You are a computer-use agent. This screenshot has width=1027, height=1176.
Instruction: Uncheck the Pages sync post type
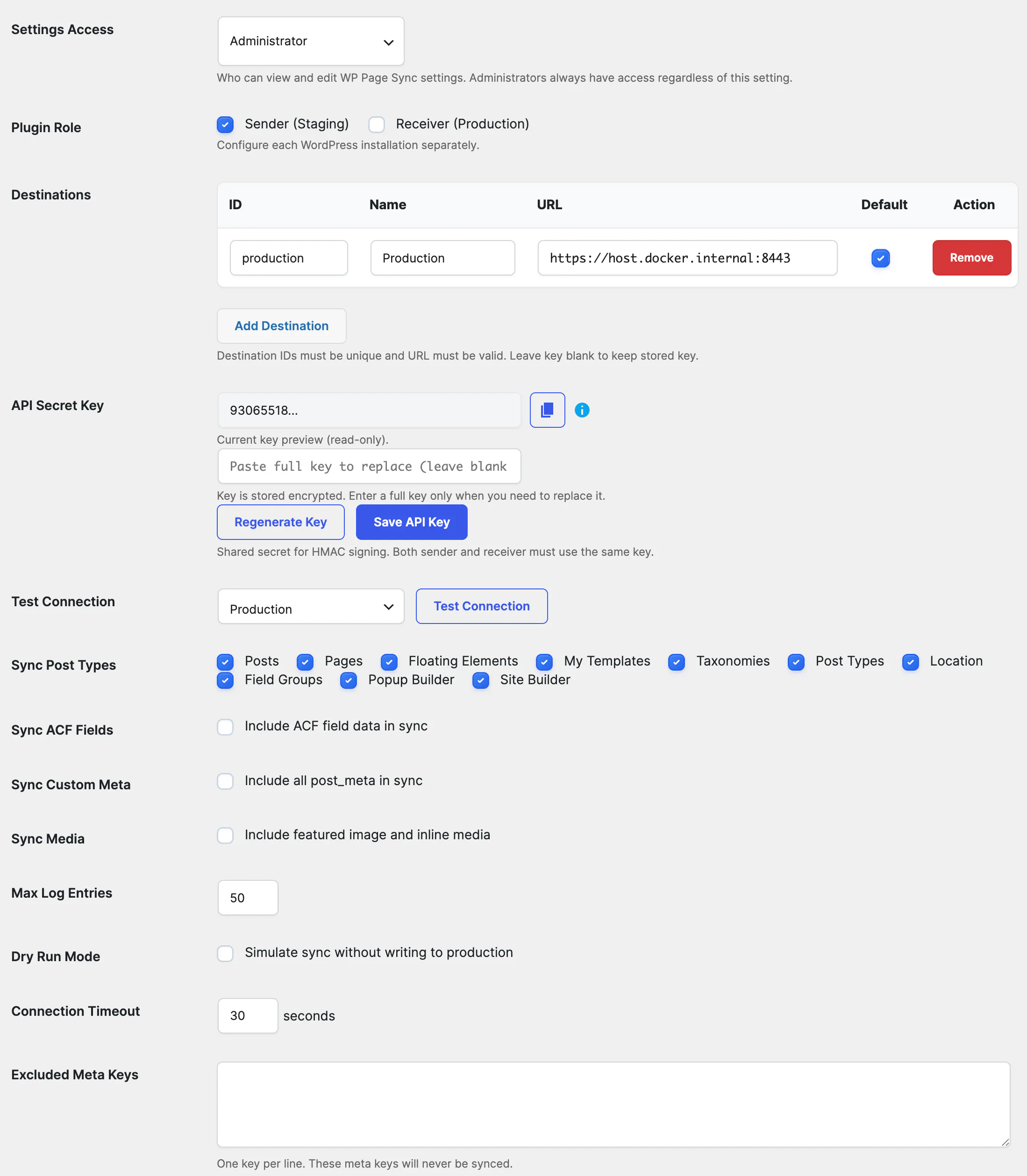pos(305,662)
